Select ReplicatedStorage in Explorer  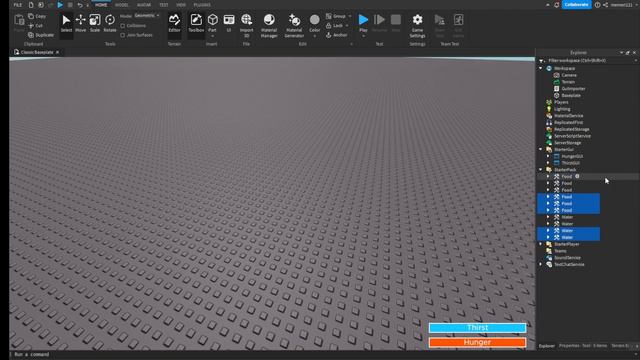point(571,129)
